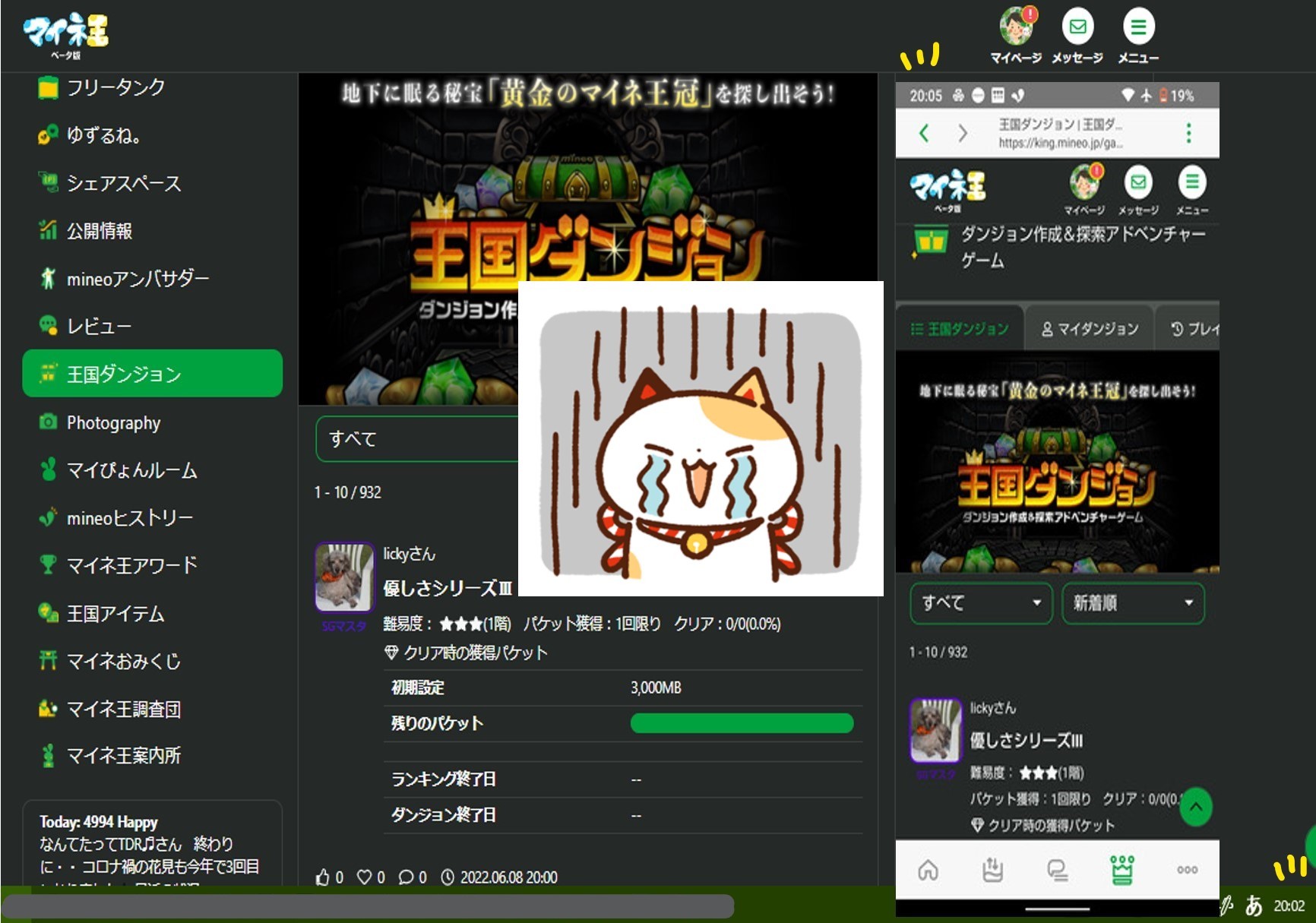Screen dimensions: 1316x923
Task: Open mineoヒストリー in the sidebar
Action: (152, 518)
